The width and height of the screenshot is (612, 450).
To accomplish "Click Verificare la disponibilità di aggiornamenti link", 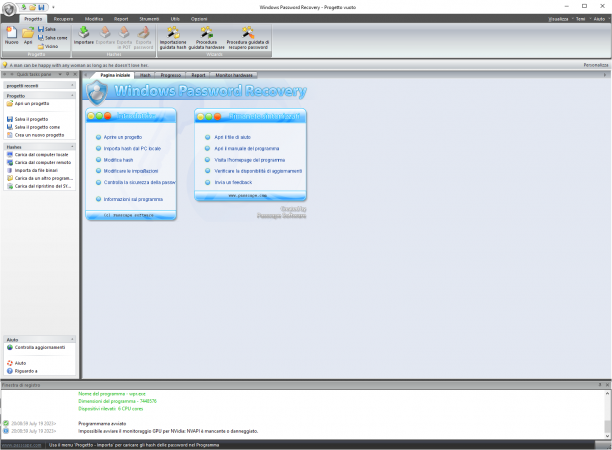I will click(258, 171).
